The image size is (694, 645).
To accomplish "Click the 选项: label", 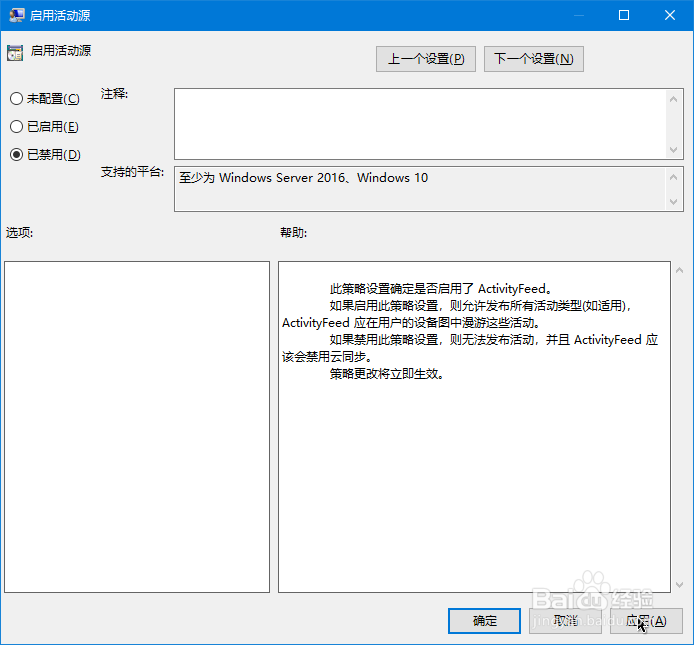I will (19, 232).
